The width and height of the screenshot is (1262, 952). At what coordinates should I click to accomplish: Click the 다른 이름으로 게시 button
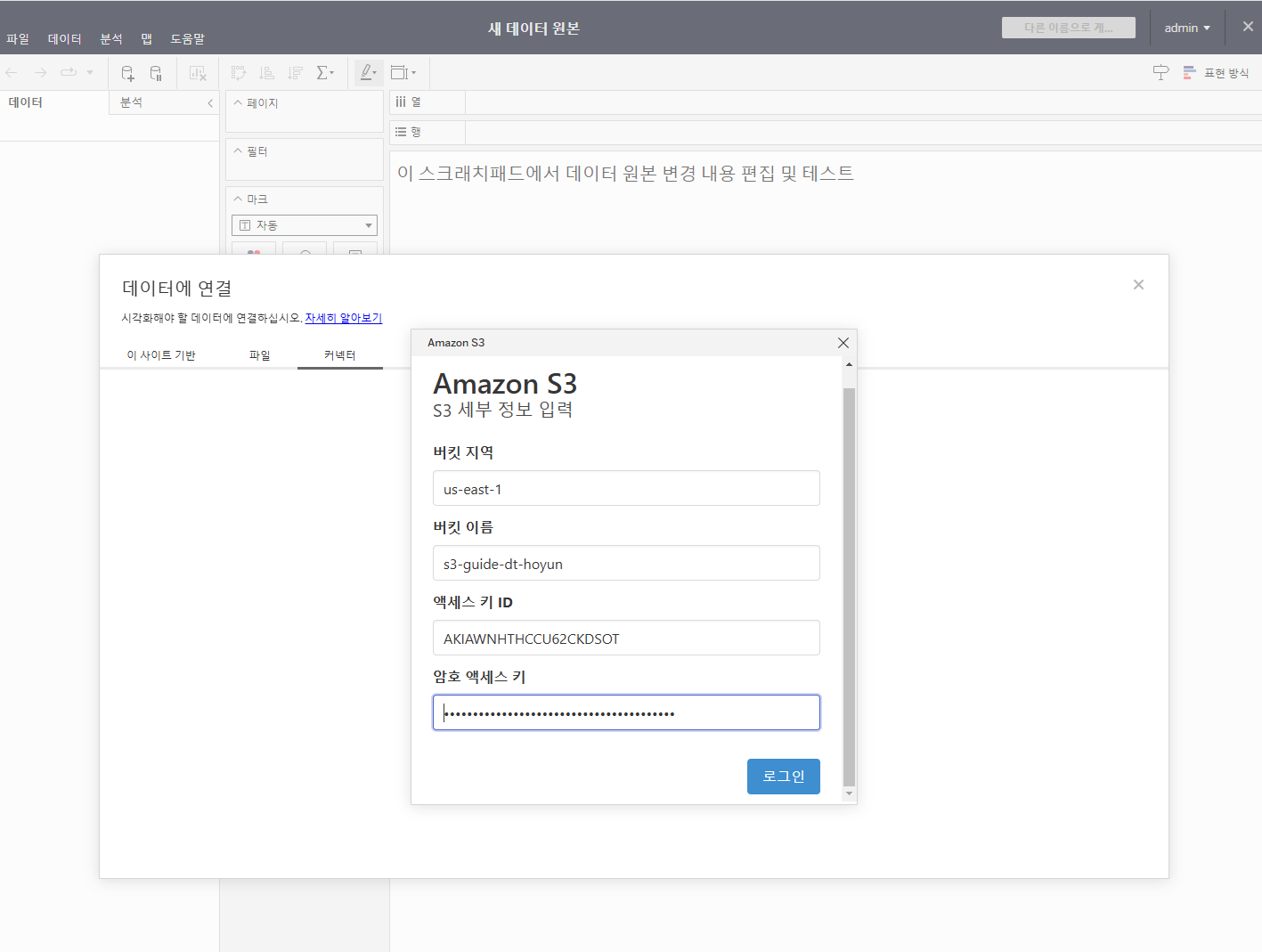[x=1069, y=28]
